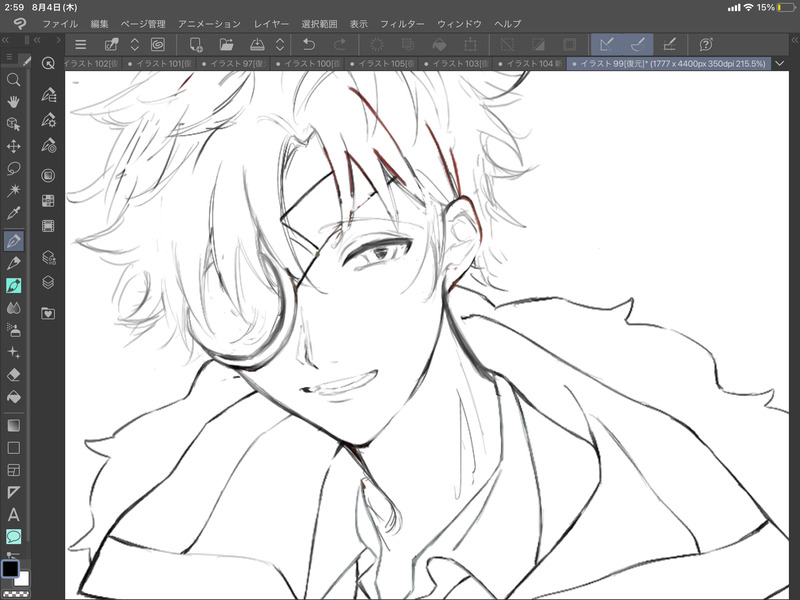Viewport: 800px width, 600px height.
Task: Select the Airbrush spray tool
Action: point(14,330)
